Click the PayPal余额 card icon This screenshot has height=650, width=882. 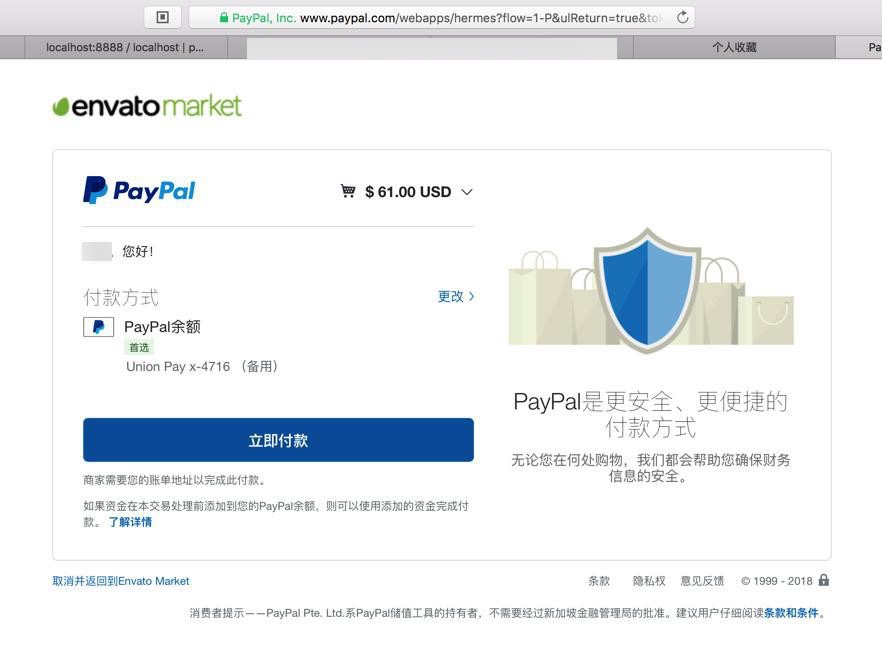coord(98,327)
